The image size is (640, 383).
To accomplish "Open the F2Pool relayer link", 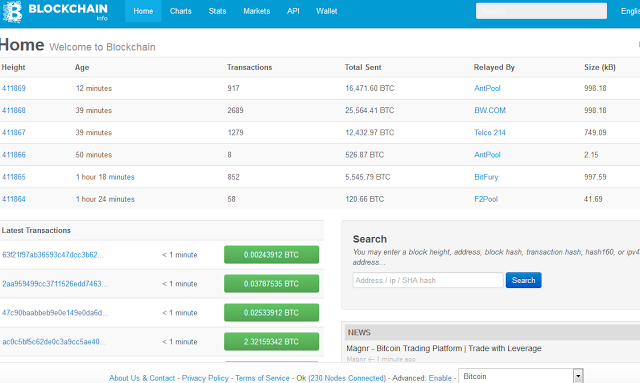I will pyautogui.click(x=486, y=199).
